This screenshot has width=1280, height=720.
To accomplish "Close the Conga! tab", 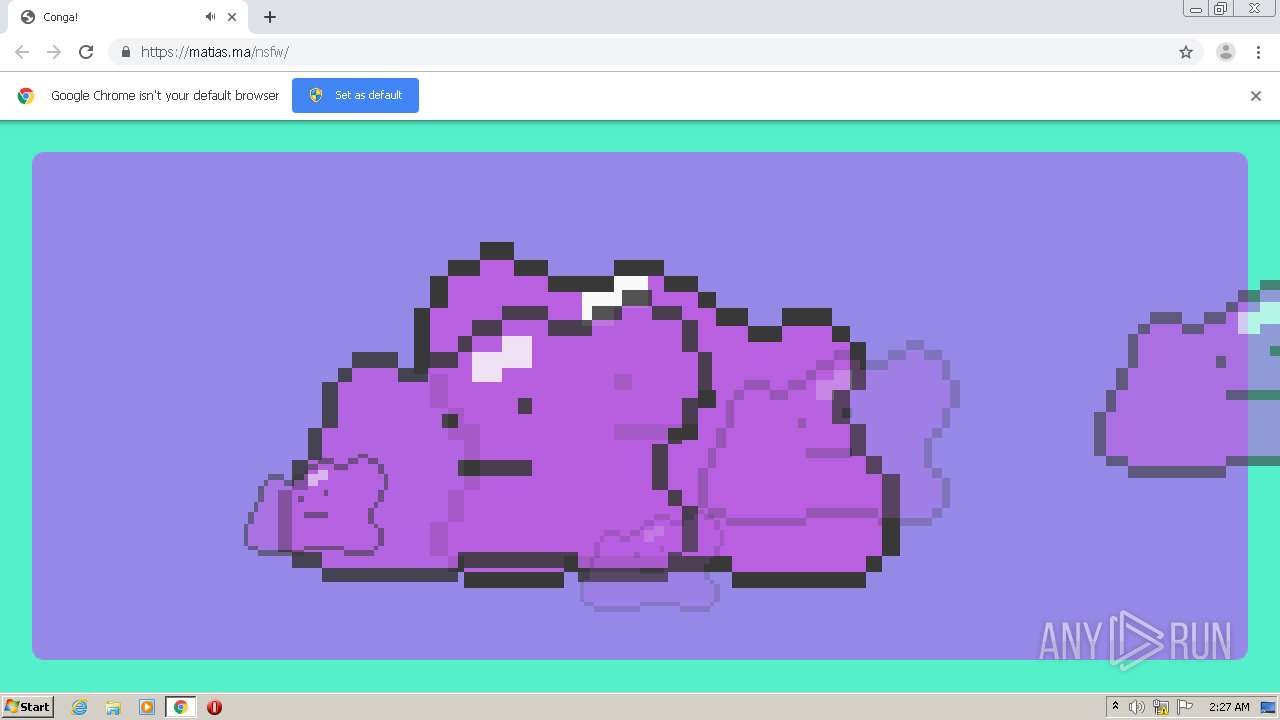I will pos(232,17).
